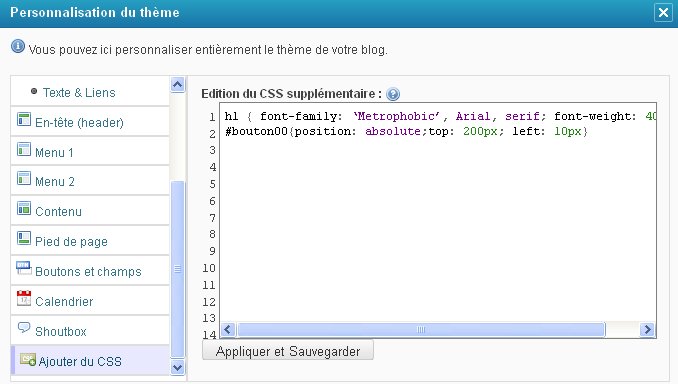
Task: Open the Menu 1 settings entry
Action: pyautogui.click(x=90, y=151)
